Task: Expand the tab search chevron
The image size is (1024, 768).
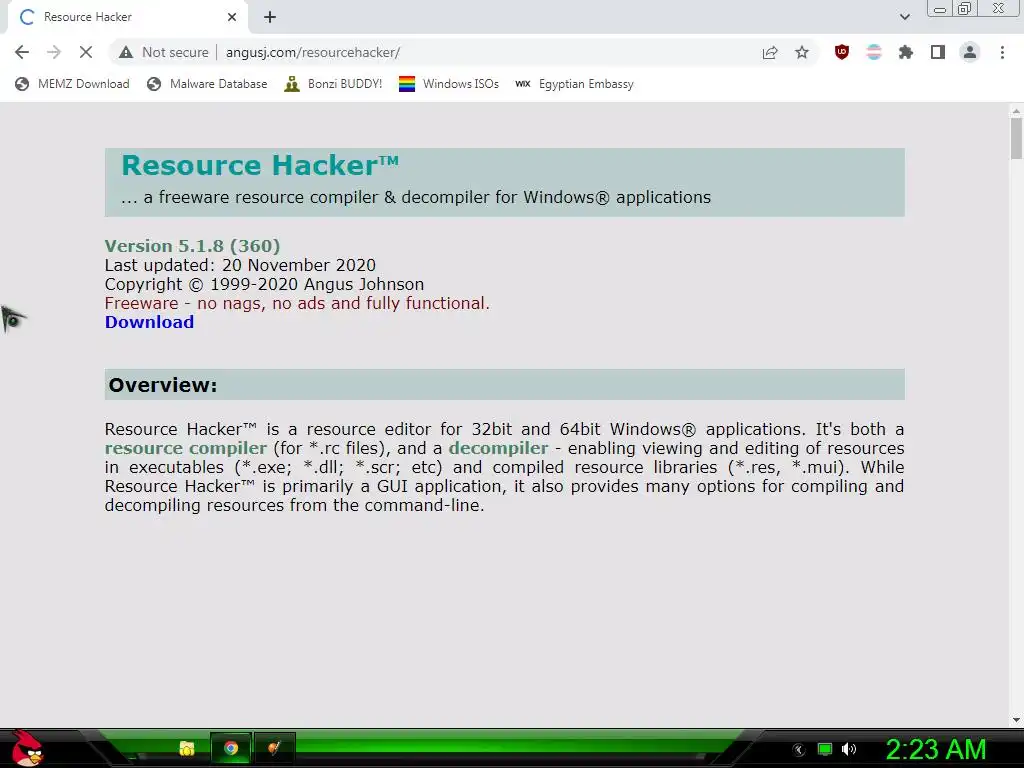Action: [904, 17]
